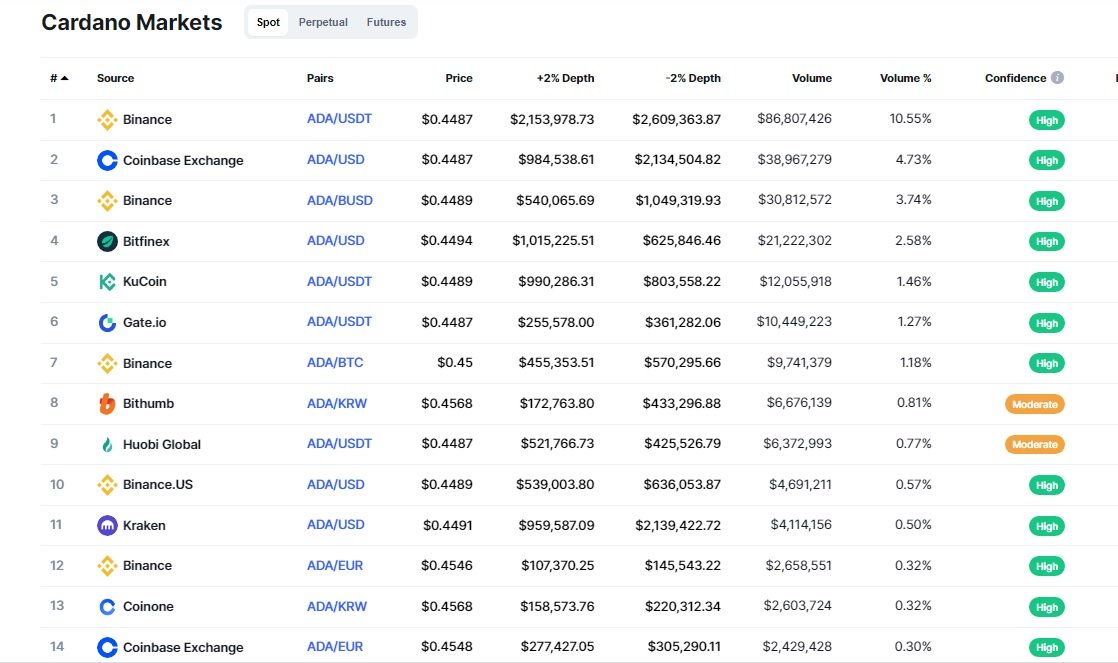The height and width of the screenshot is (663, 1118).
Task: Sort by the Price column header
Action: (459, 78)
